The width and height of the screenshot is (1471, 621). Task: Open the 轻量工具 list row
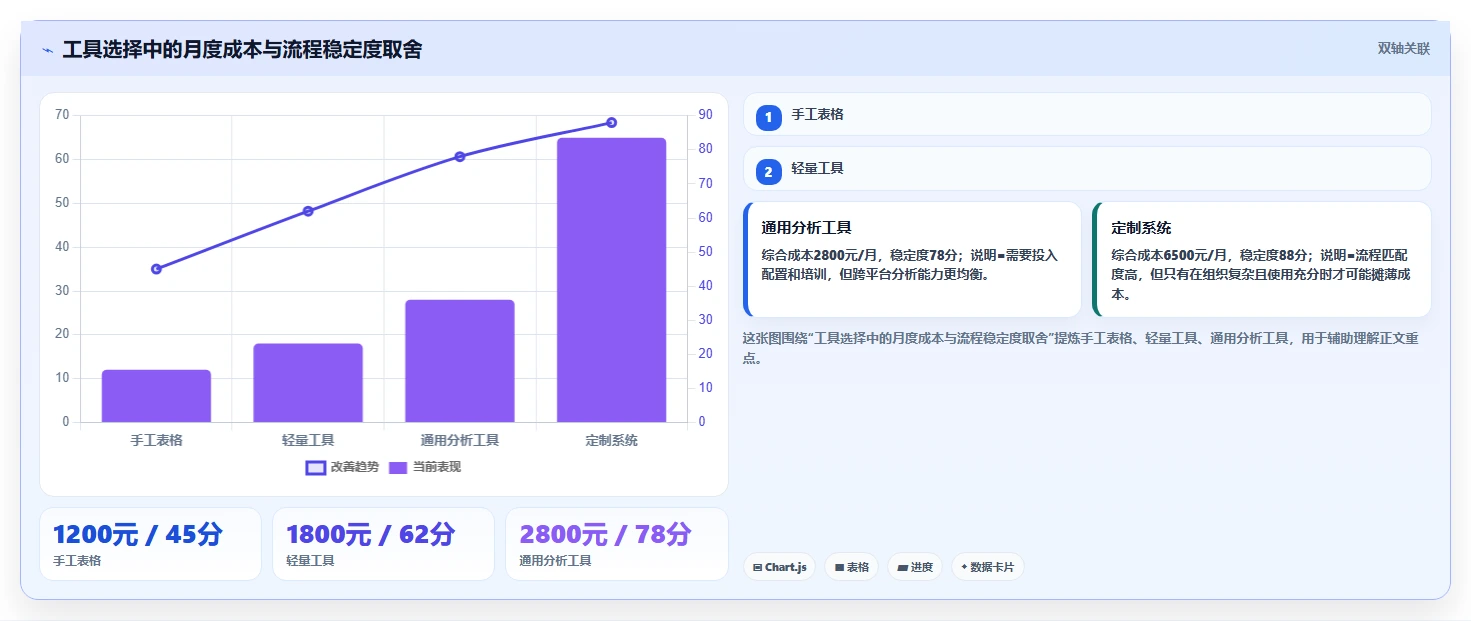[1087, 168]
